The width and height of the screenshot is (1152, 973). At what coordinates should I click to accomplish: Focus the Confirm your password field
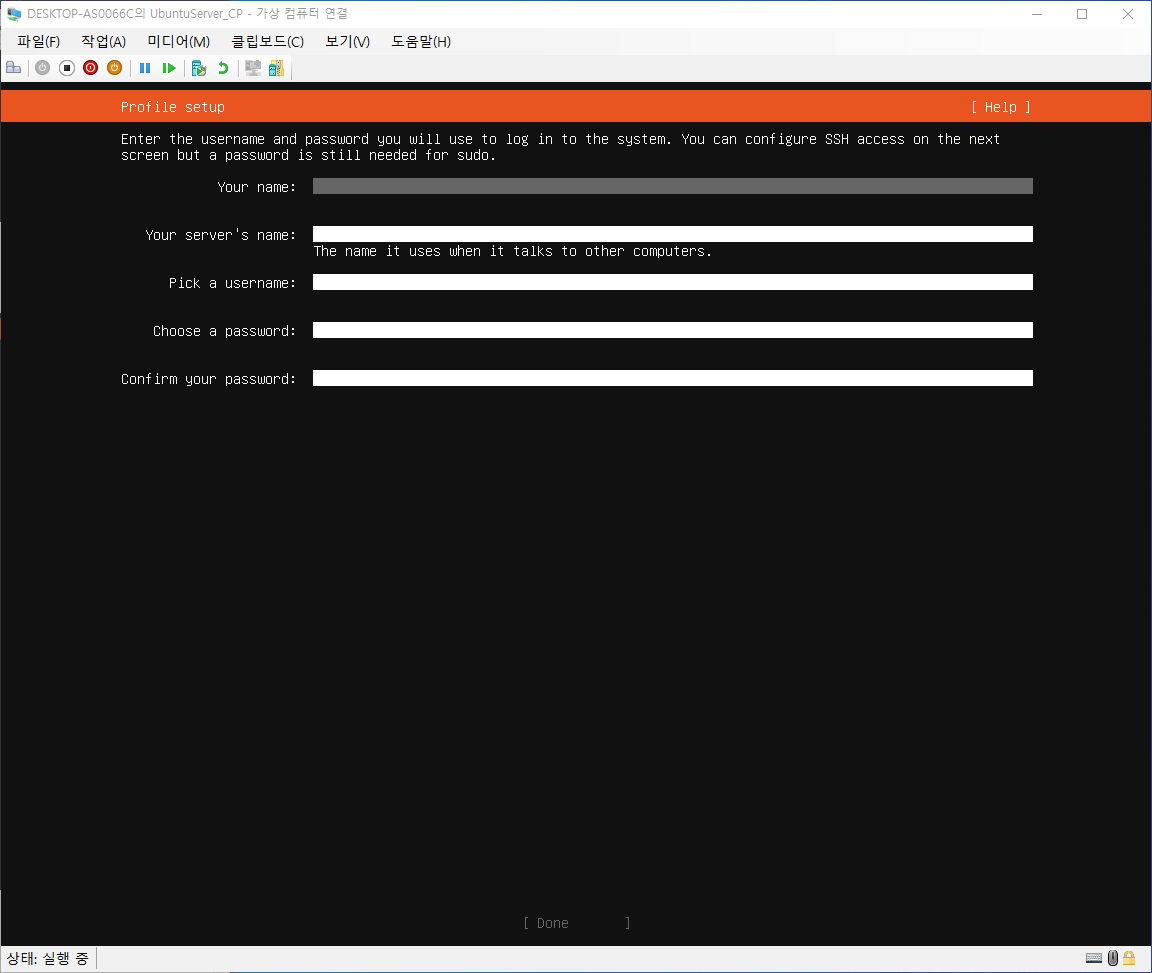[673, 378]
